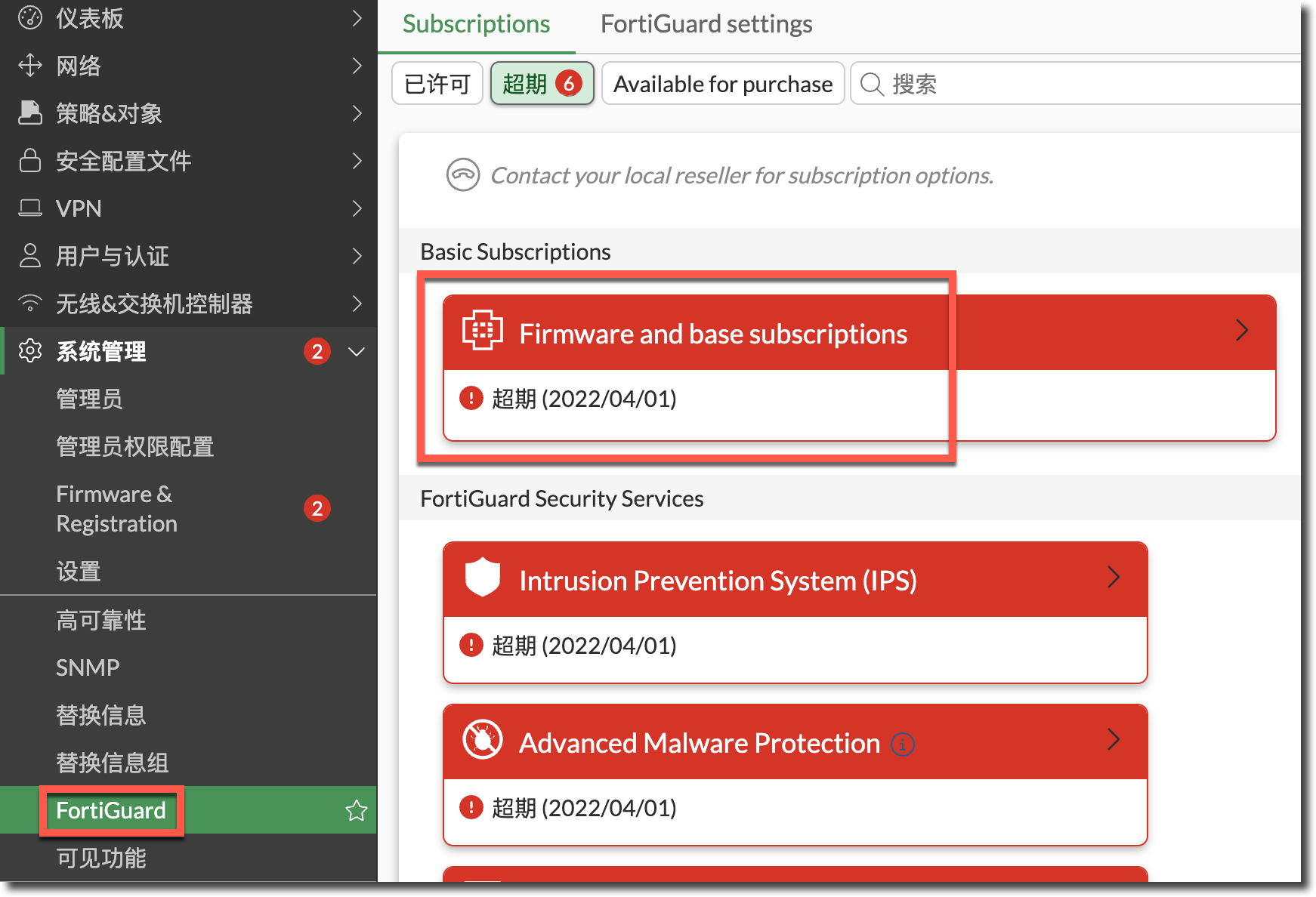Select the 已许可 filter
1316x897 pixels.
(x=437, y=84)
